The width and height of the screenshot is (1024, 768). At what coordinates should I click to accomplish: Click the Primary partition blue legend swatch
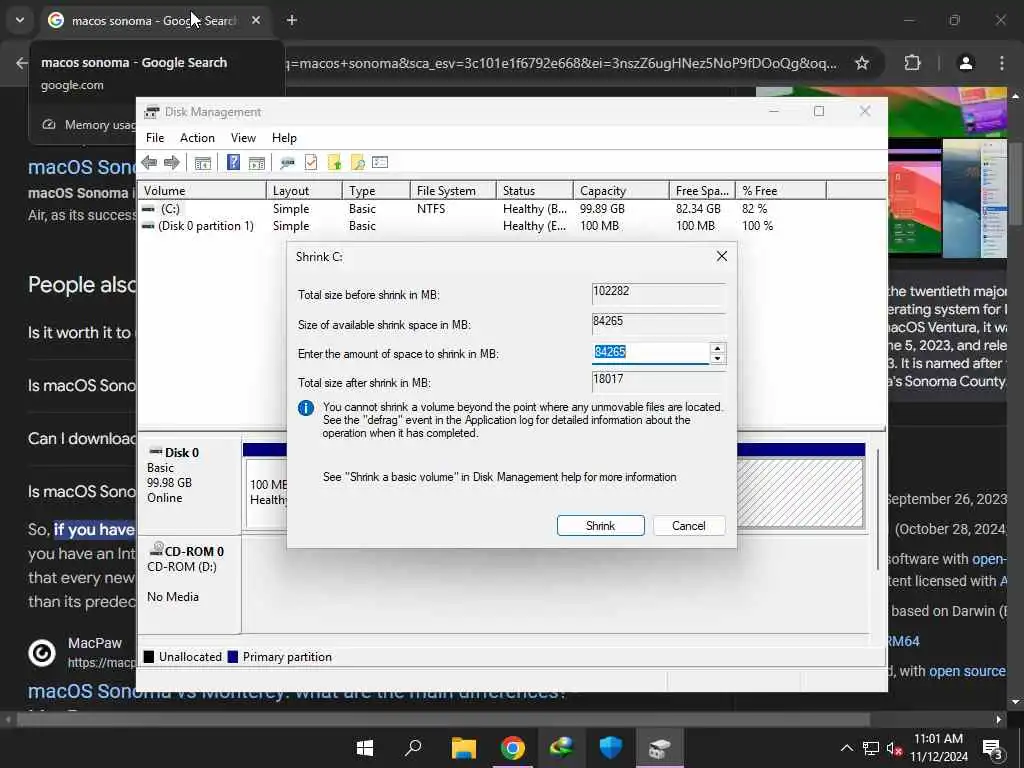232,657
